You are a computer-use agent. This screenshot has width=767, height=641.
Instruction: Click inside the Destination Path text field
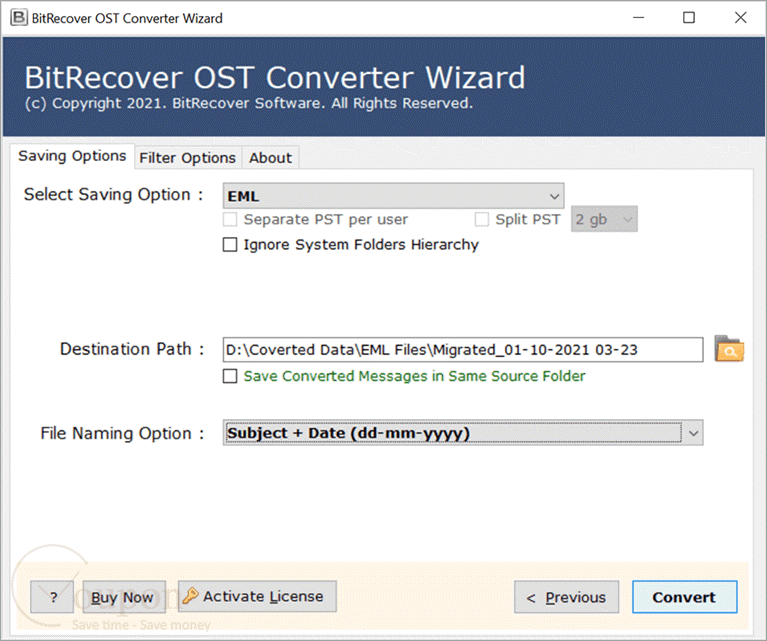pyautogui.click(x=463, y=350)
